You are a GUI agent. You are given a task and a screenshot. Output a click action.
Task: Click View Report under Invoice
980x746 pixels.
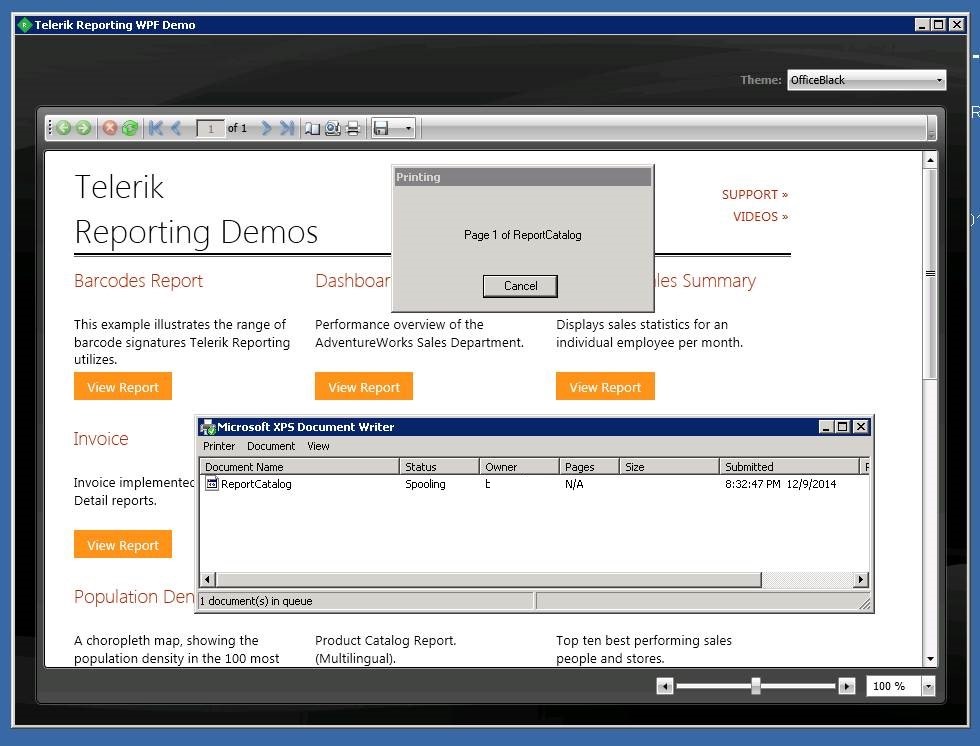tap(122, 545)
